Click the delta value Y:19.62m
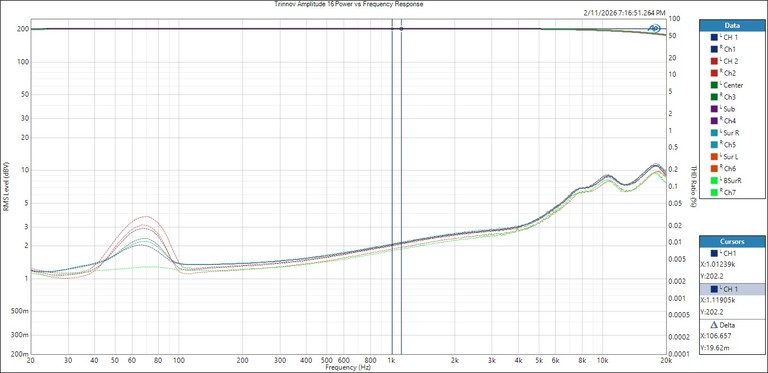Viewport: 768px width, 373px height. [x=714, y=348]
